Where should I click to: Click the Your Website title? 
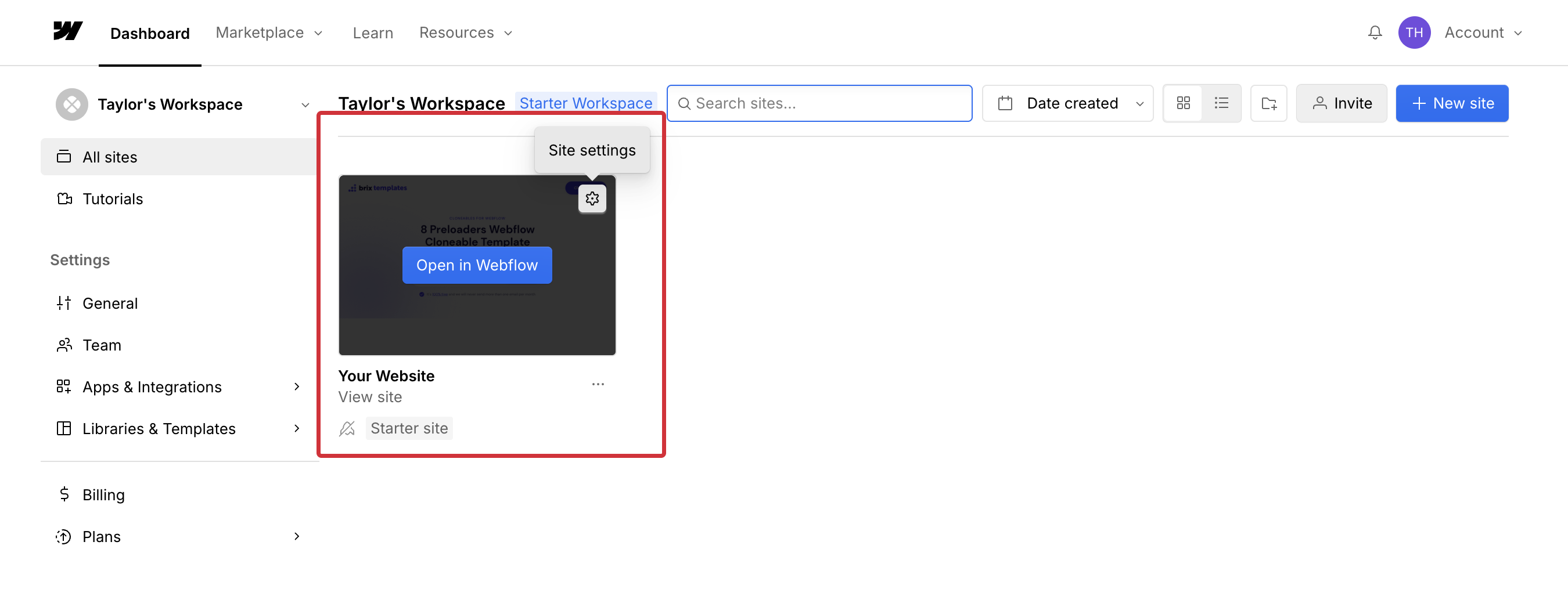point(386,375)
